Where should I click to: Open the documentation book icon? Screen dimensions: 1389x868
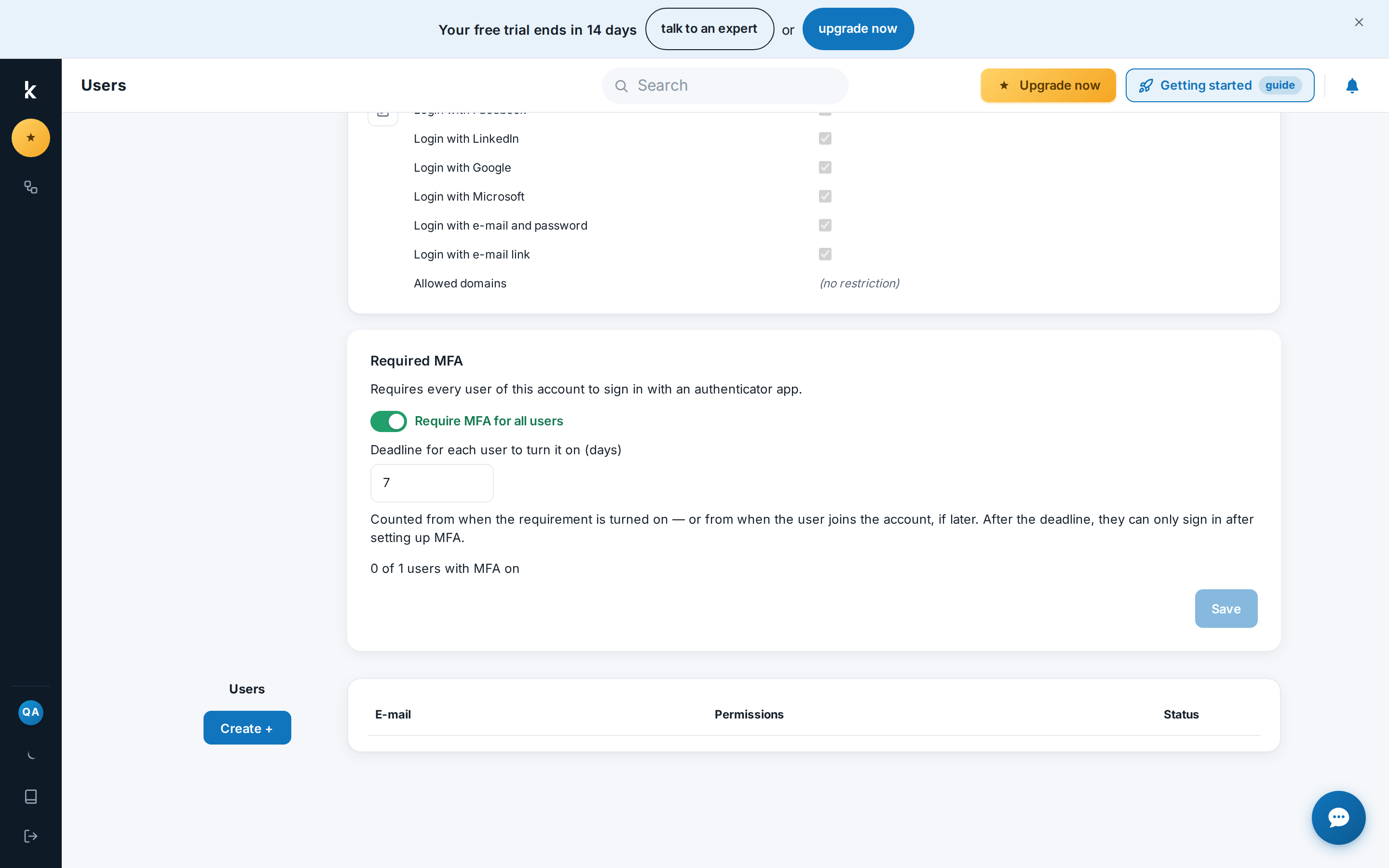point(30,796)
